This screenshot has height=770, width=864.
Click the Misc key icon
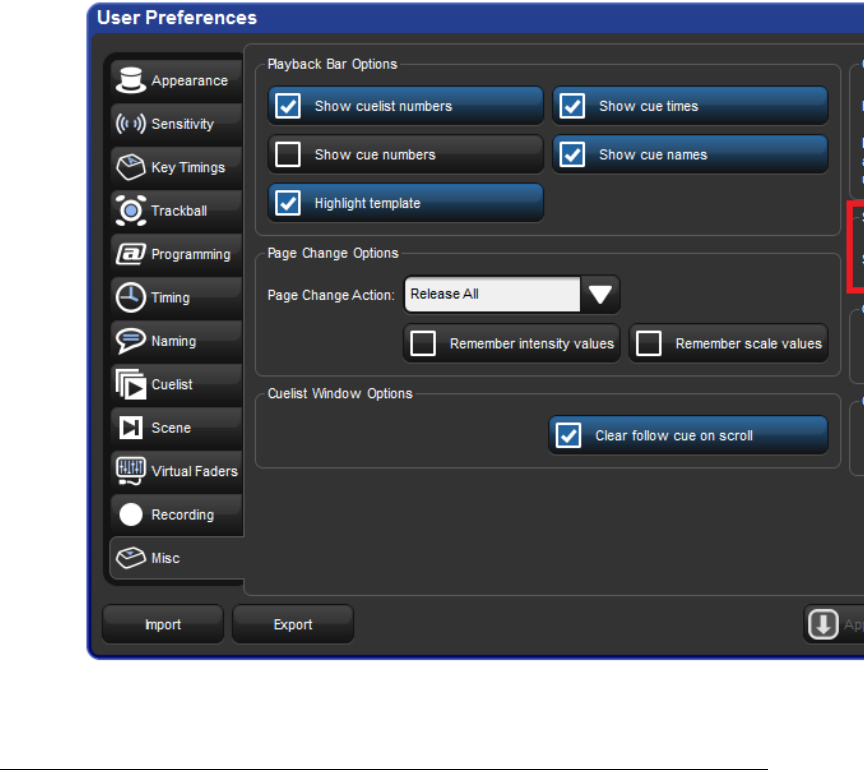[131, 558]
